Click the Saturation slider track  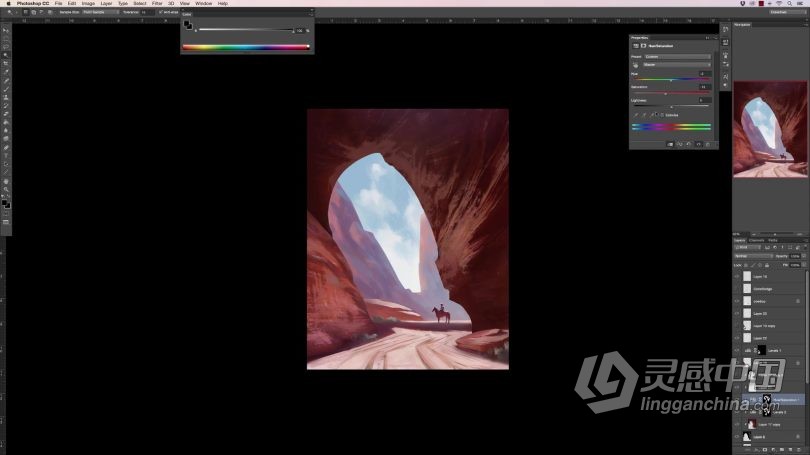(x=672, y=93)
